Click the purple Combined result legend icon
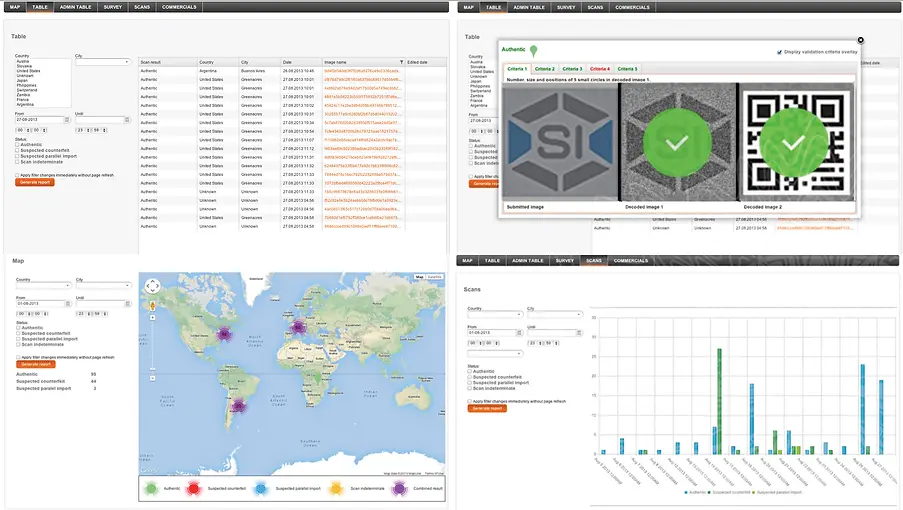903x510 pixels. [x=399, y=489]
